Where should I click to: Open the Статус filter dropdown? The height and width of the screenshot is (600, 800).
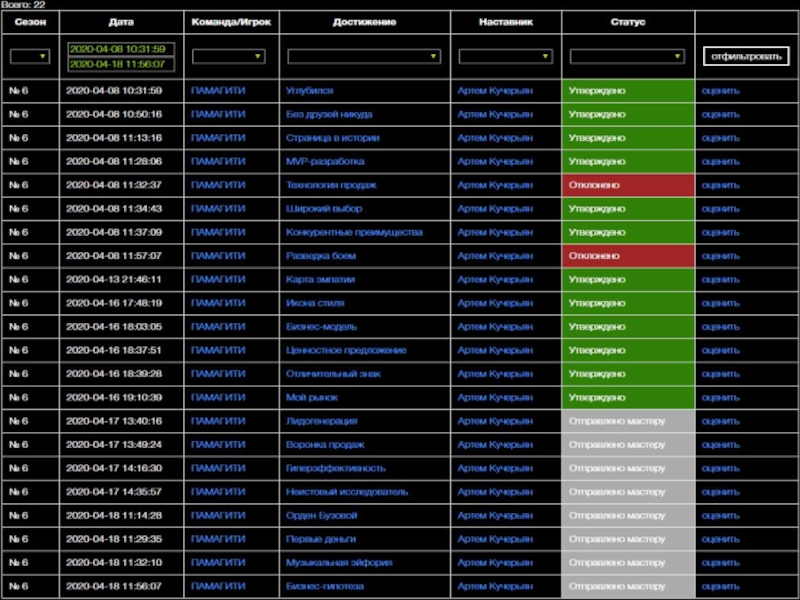627,57
